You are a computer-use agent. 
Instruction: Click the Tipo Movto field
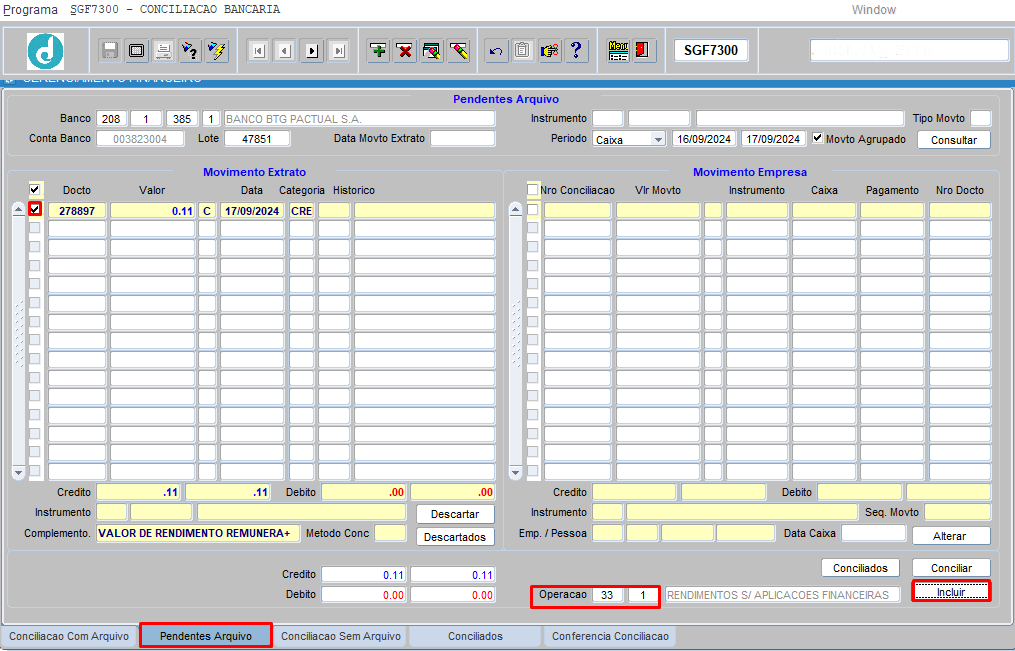[x=980, y=118]
